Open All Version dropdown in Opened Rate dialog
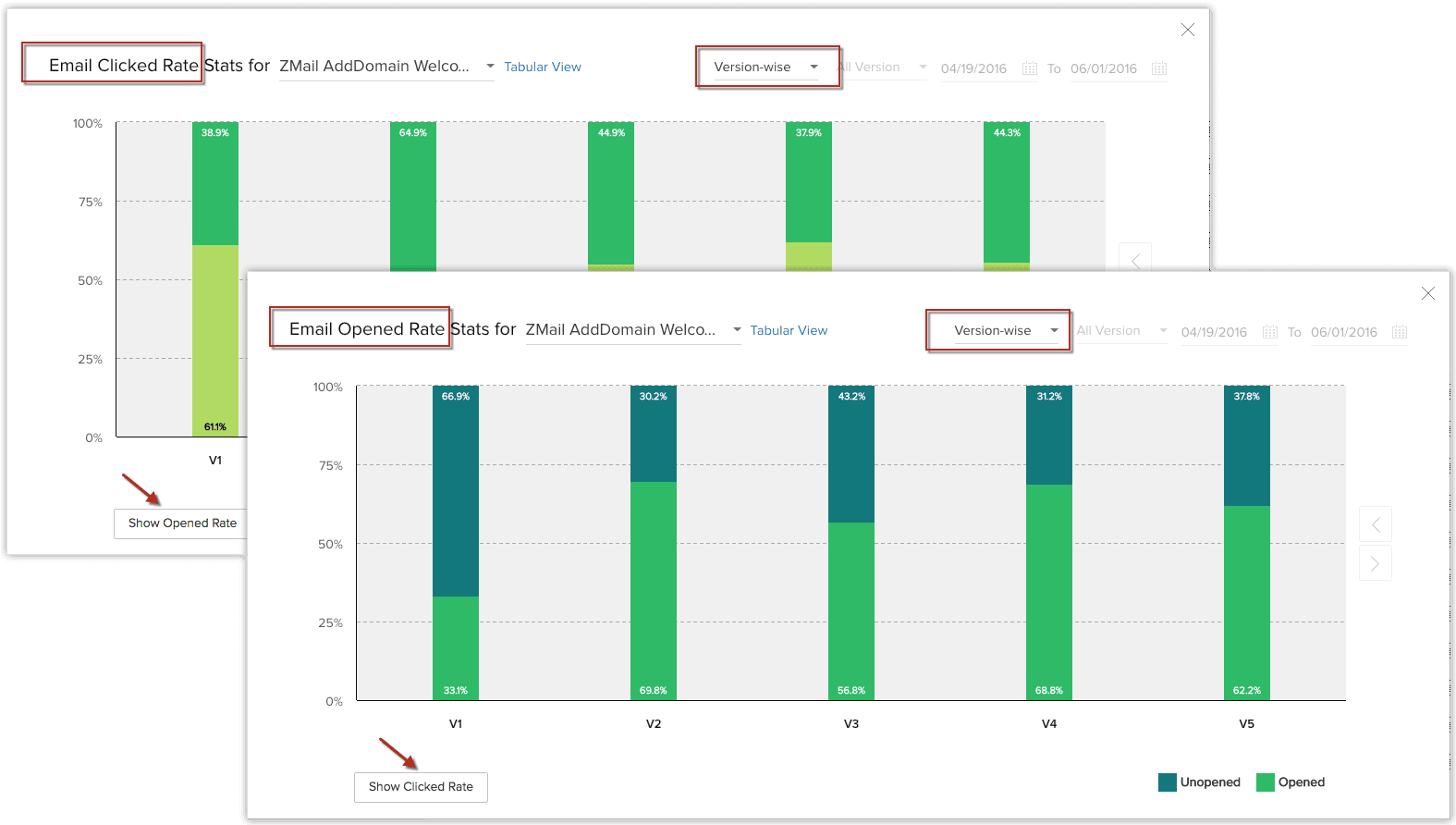This screenshot has height=825, width=1456. 1121,330
